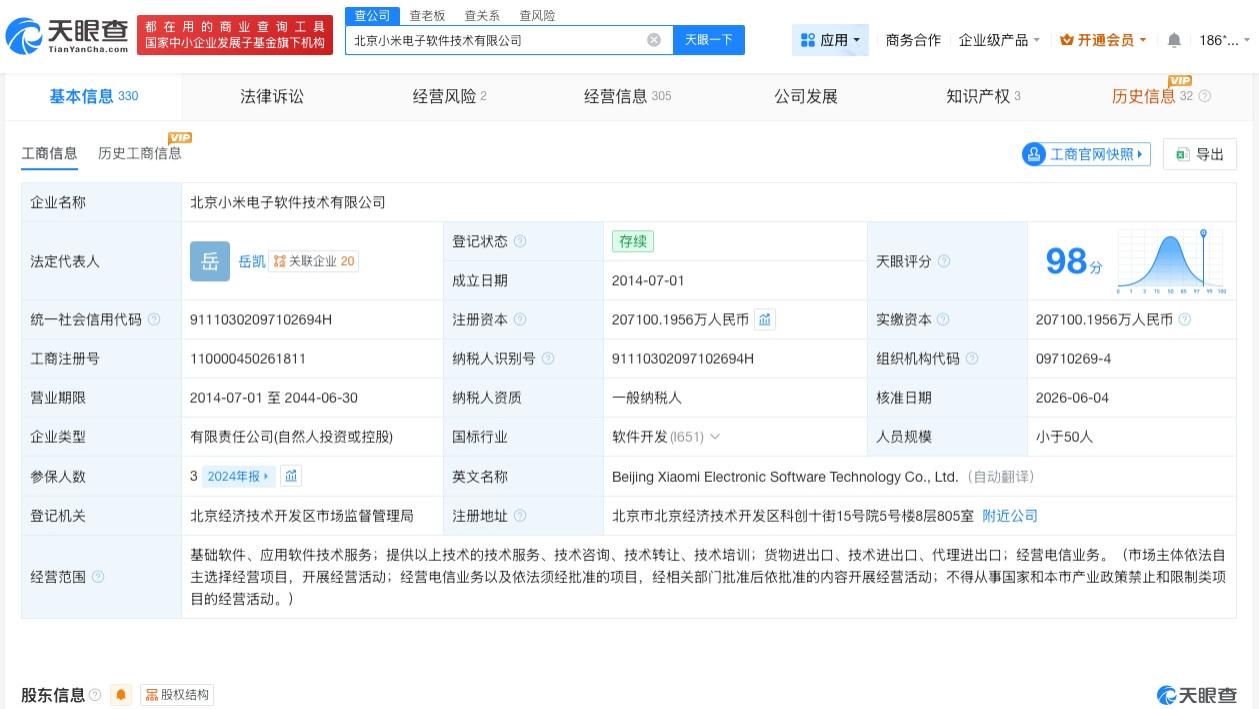Switch to 查关系 search tab
The width and height of the screenshot is (1259, 709).
[x=482, y=15]
